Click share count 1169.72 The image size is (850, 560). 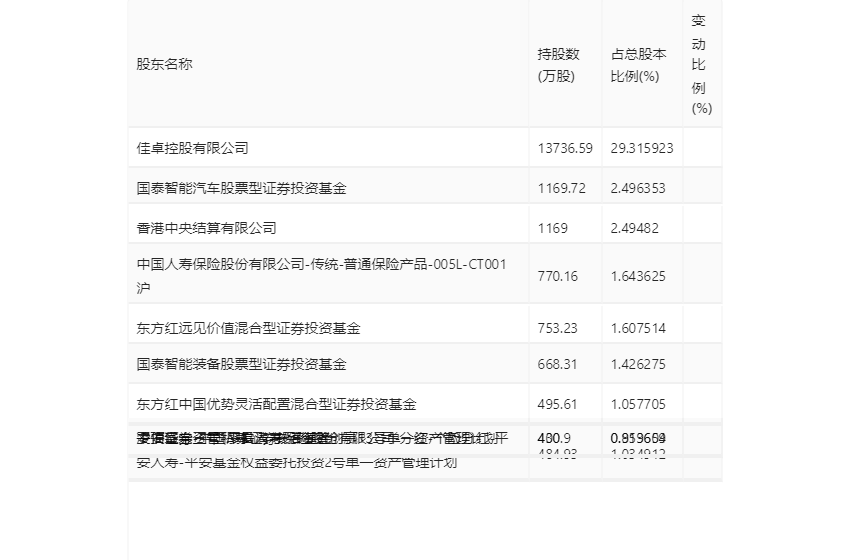[x=562, y=188]
